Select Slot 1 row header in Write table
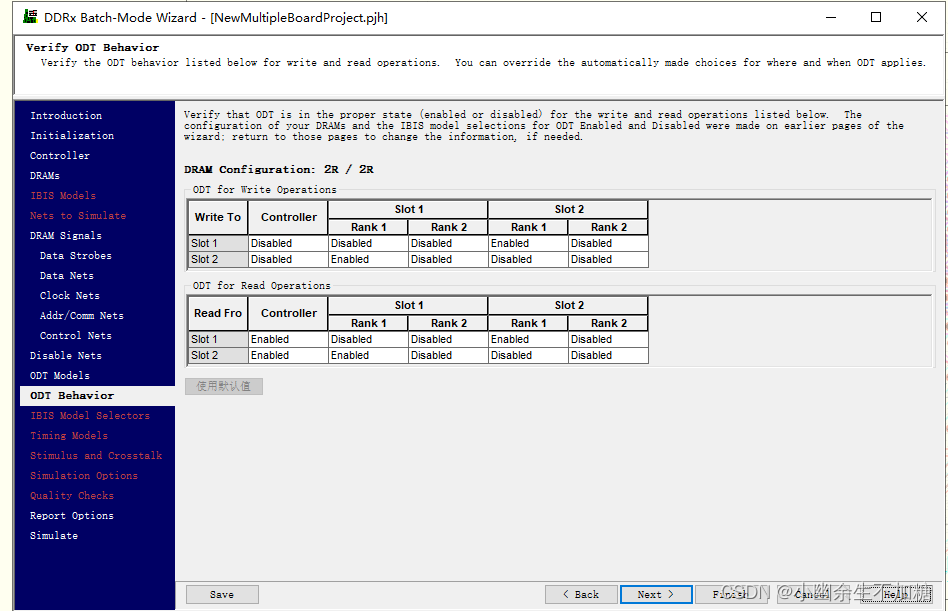The height and width of the screenshot is (611, 948). tap(218, 243)
